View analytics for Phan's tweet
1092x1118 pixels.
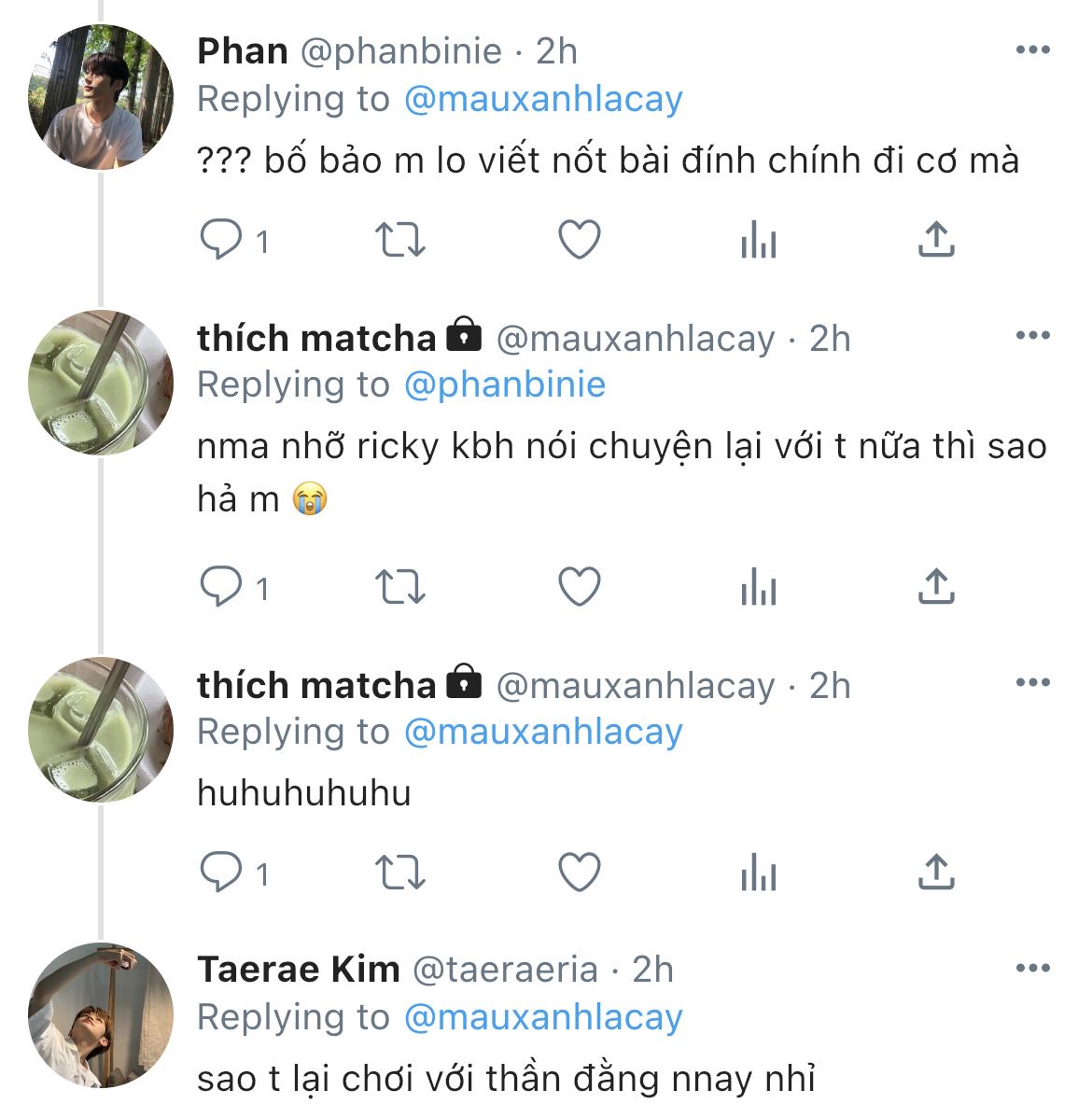click(x=758, y=242)
